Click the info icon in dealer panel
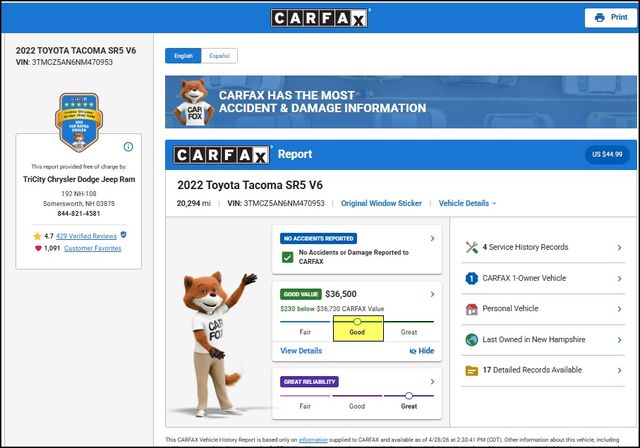 pos(128,146)
